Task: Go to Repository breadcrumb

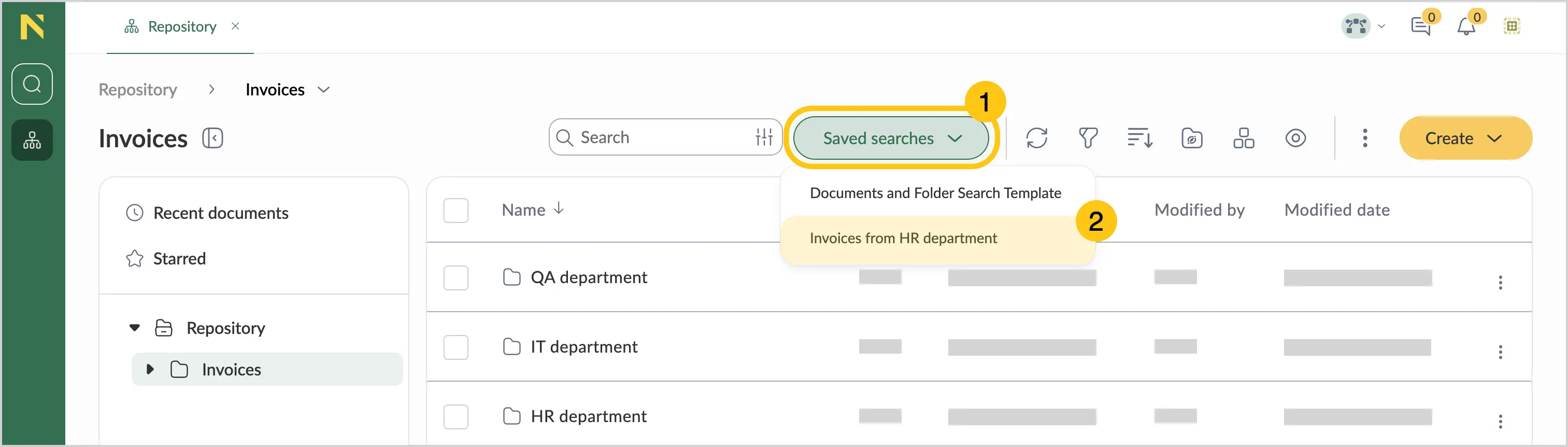Action: (138, 90)
